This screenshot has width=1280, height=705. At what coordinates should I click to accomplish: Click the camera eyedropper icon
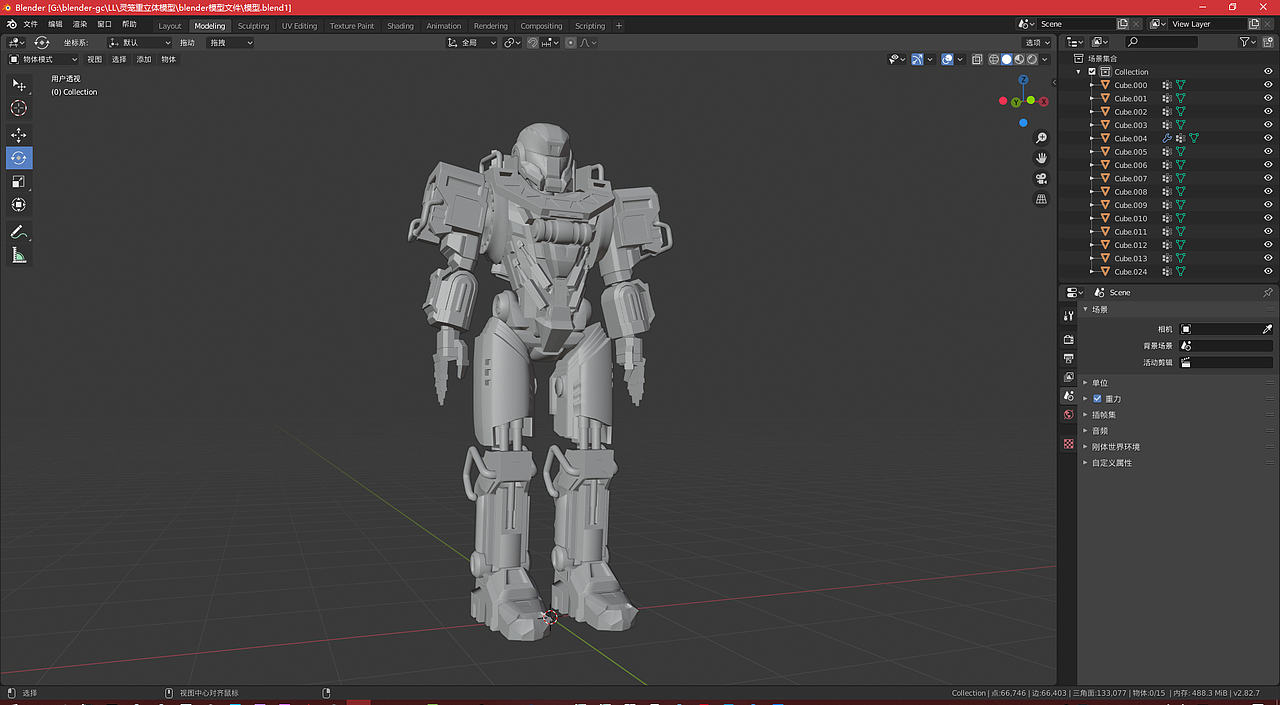(1267, 329)
